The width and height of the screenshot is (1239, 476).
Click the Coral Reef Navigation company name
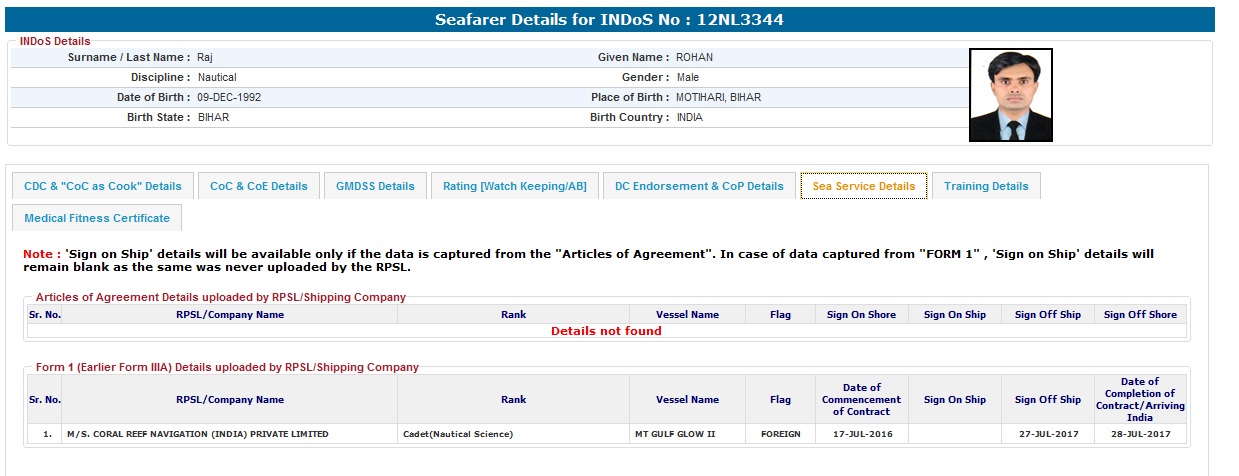point(197,434)
